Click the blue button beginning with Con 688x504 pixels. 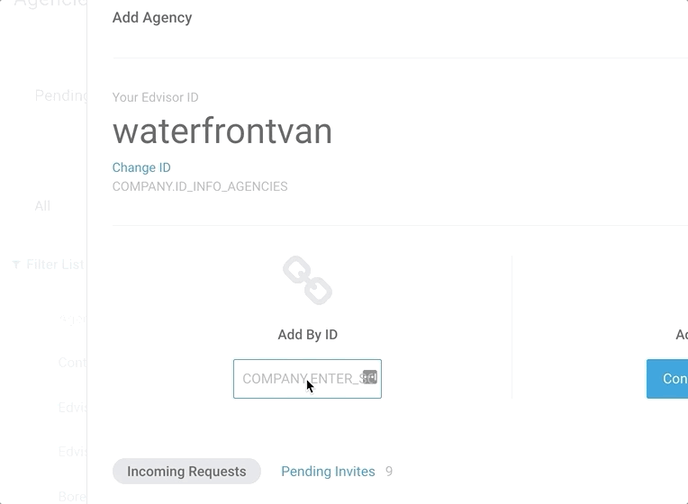[x=667, y=379]
